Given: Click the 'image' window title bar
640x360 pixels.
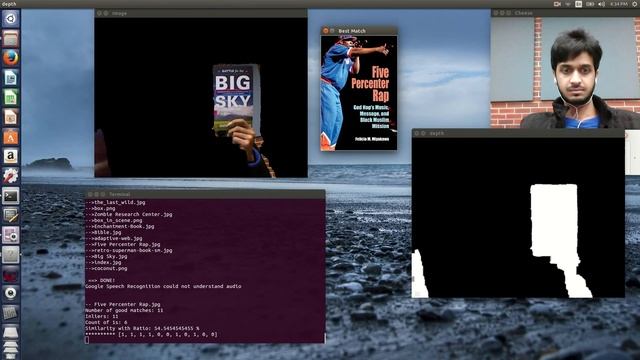Looking at the screenshot, I should 201,13.
